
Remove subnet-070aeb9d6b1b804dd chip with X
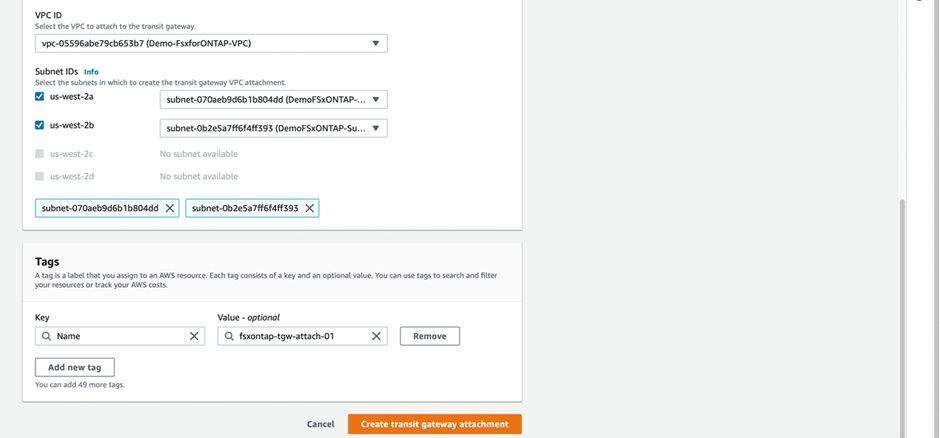(170, 208)
